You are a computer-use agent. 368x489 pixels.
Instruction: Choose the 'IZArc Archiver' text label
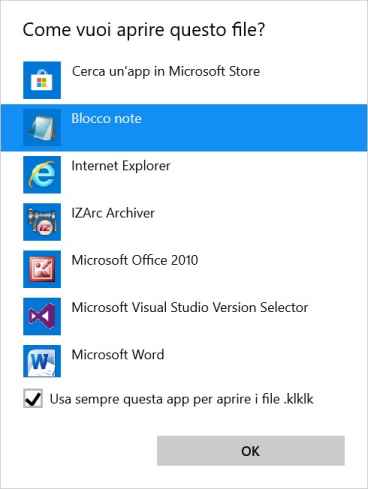tap(113, 213)
